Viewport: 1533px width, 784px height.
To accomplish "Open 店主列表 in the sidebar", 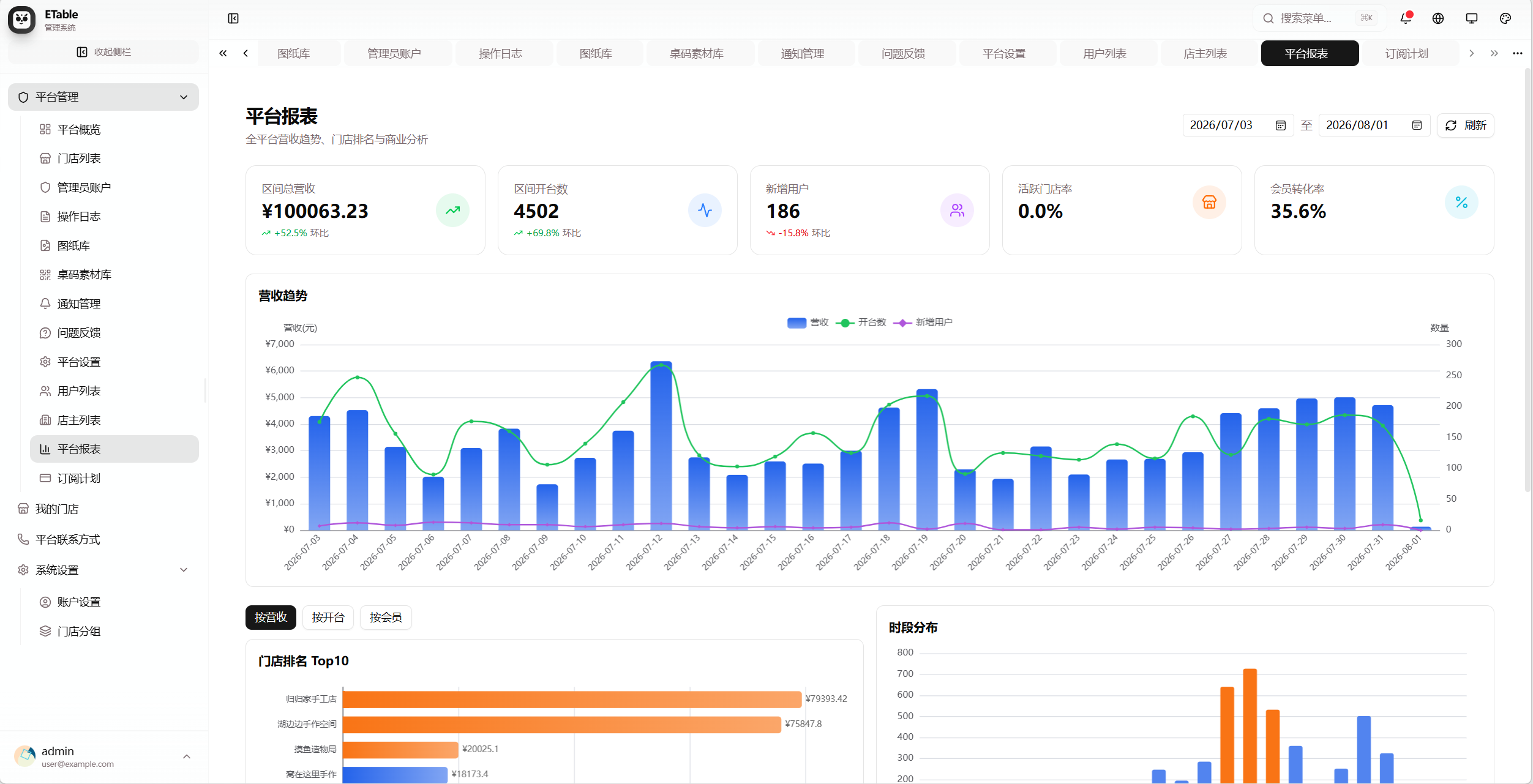I will [x=114, y=420].
